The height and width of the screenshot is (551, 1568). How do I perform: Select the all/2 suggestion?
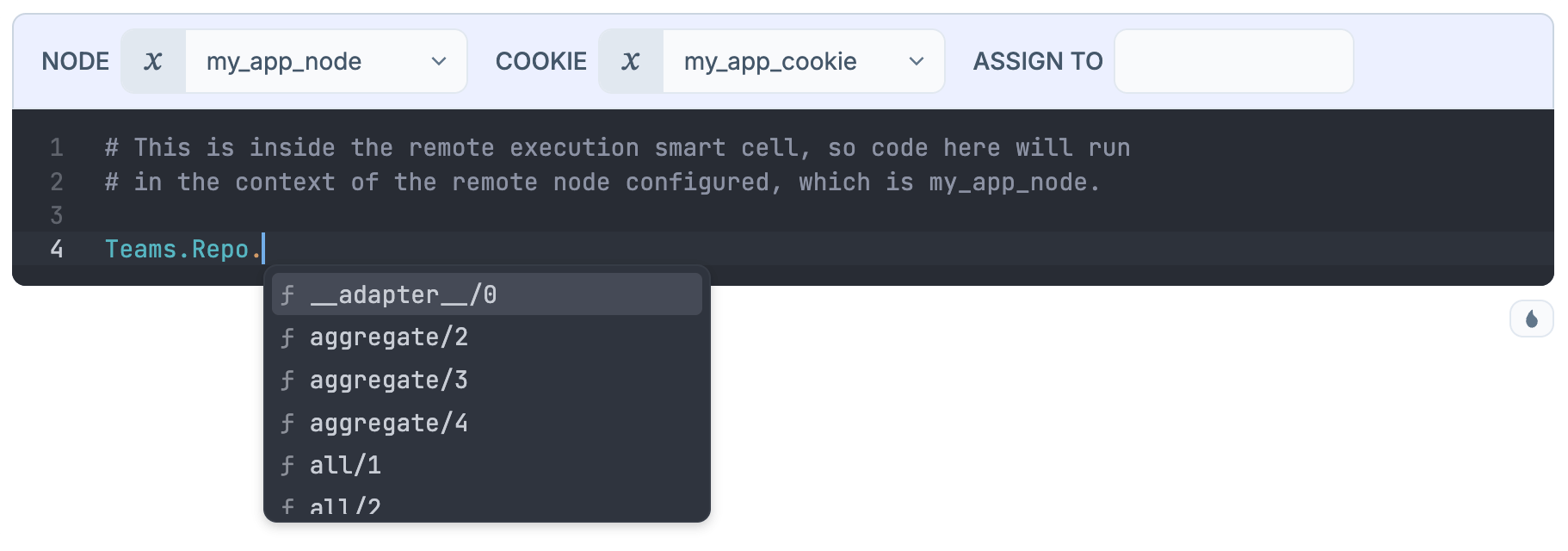click(345, 507)
